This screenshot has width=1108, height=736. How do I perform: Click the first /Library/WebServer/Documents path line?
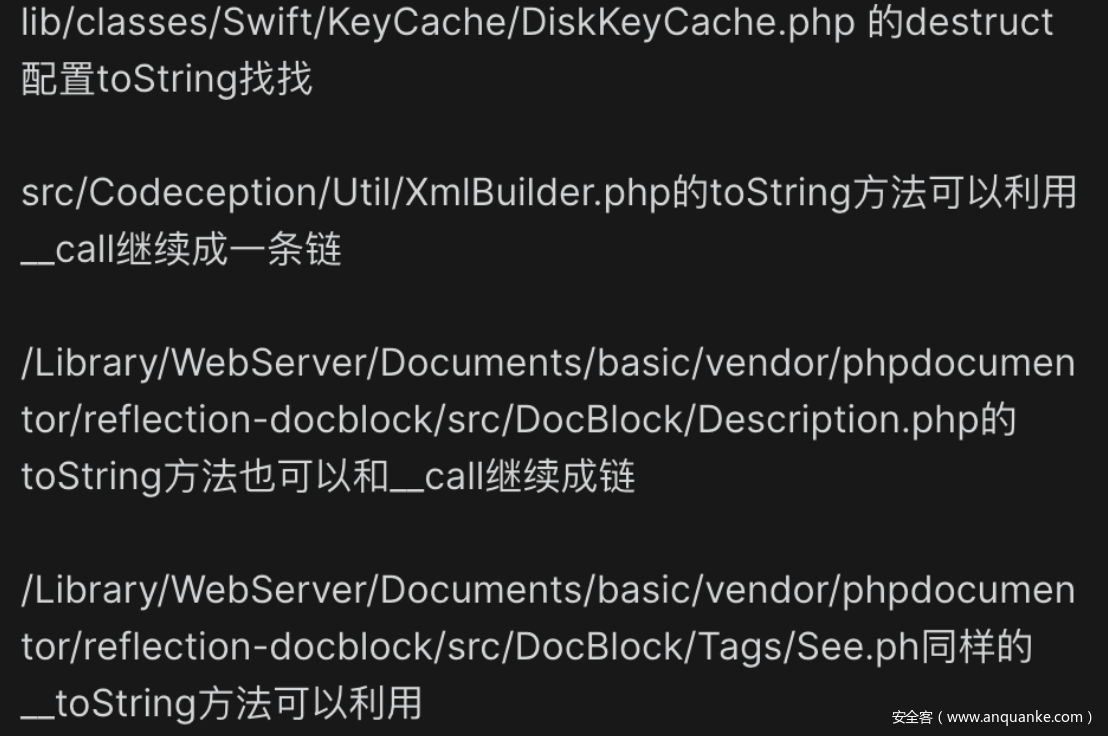(548, 364)
